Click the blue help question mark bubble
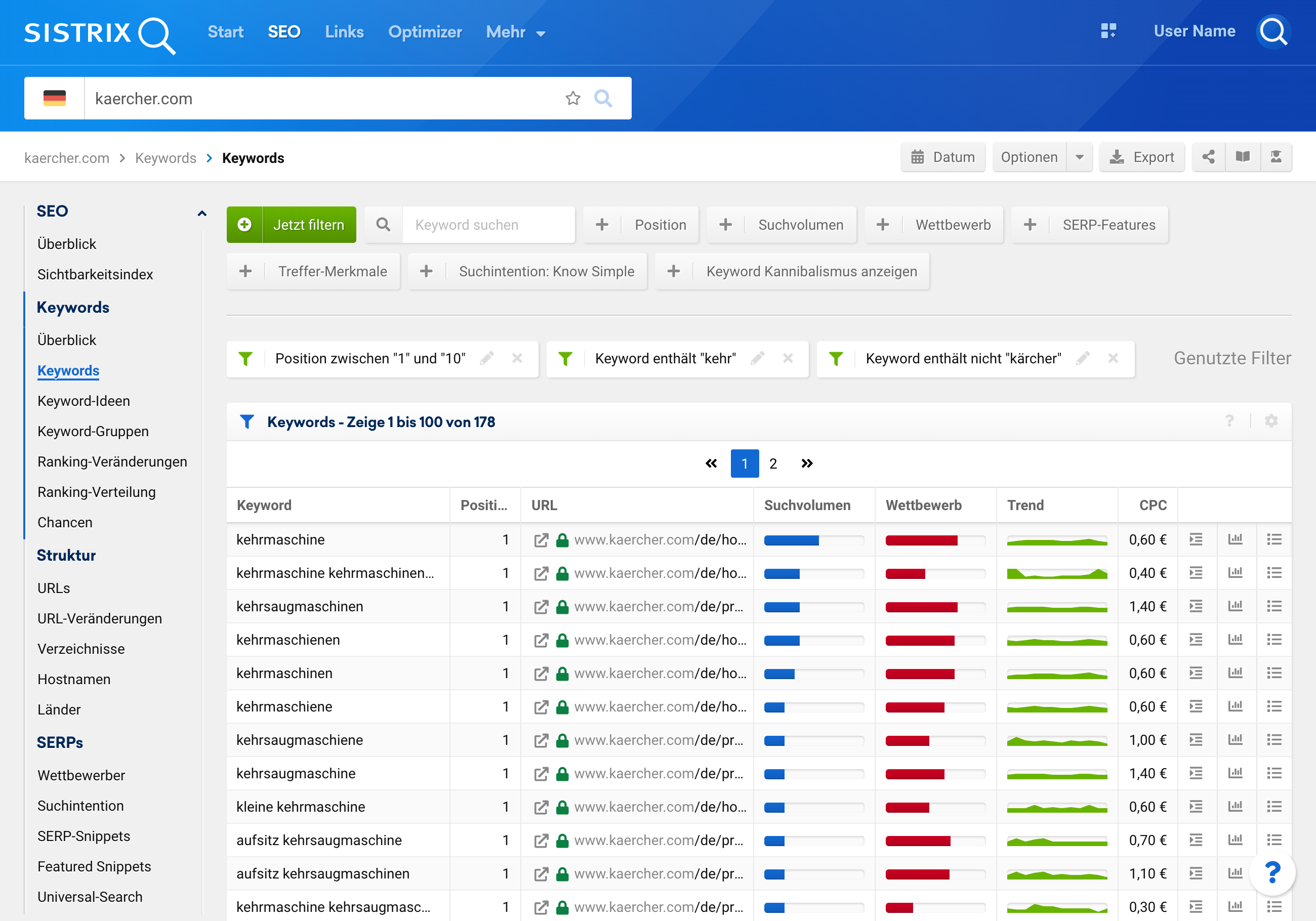 [1272, 873]
